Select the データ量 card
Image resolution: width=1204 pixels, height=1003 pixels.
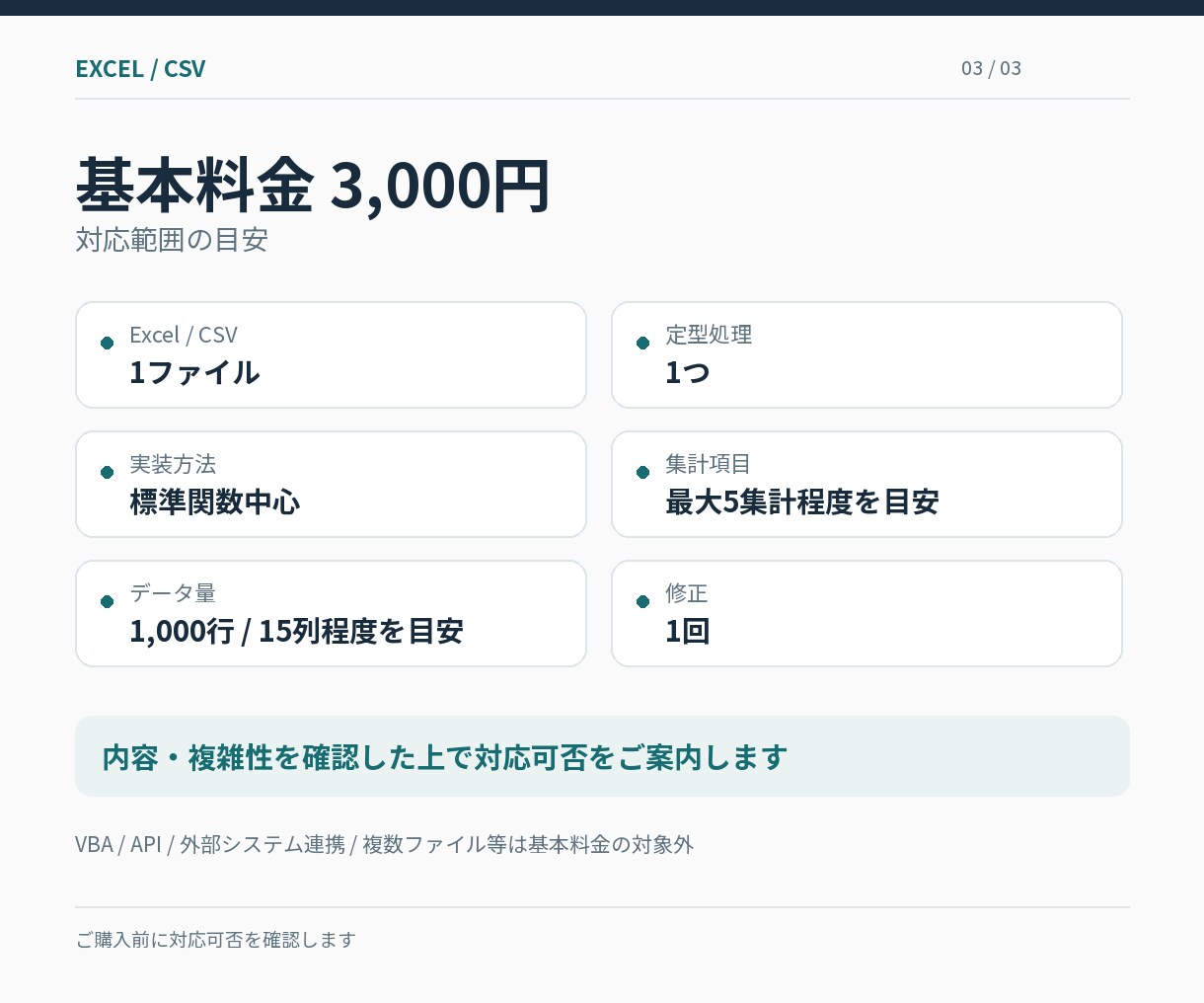(x=332, y=613)
